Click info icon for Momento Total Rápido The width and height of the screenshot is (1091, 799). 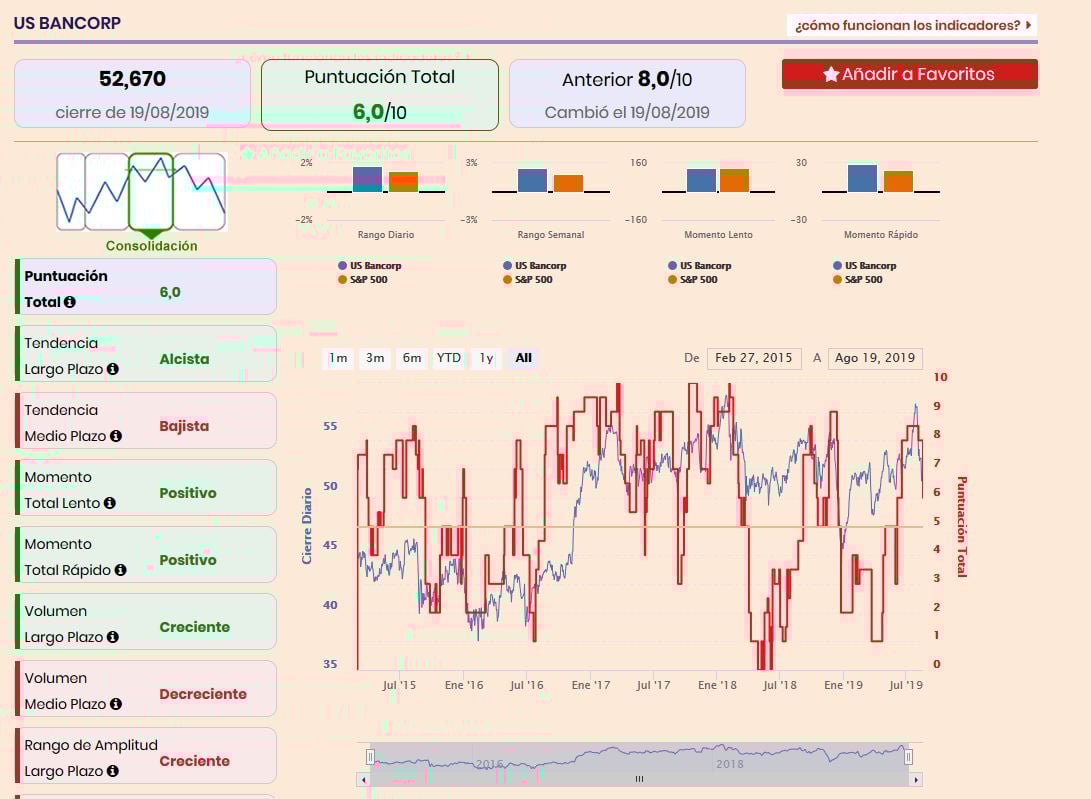click(x=120, y=569)
